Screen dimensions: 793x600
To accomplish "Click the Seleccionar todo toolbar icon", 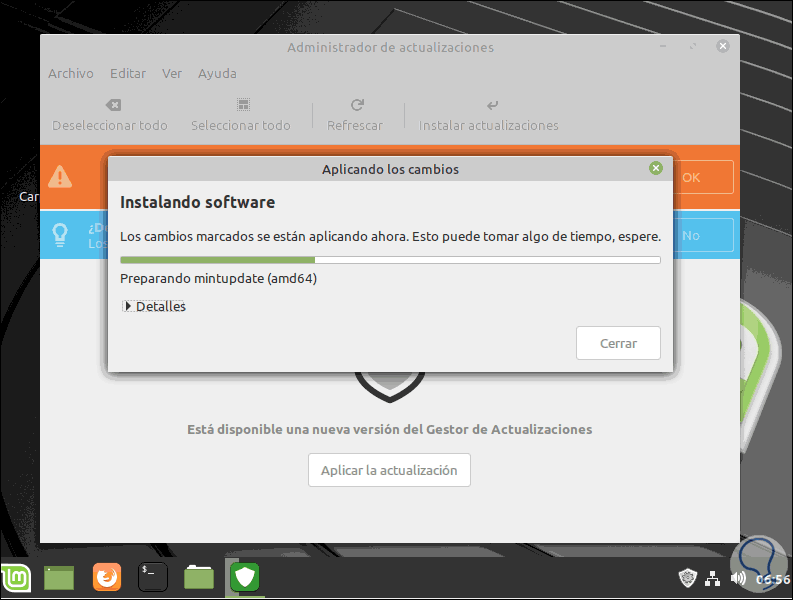I will click(x=243, y=105).
